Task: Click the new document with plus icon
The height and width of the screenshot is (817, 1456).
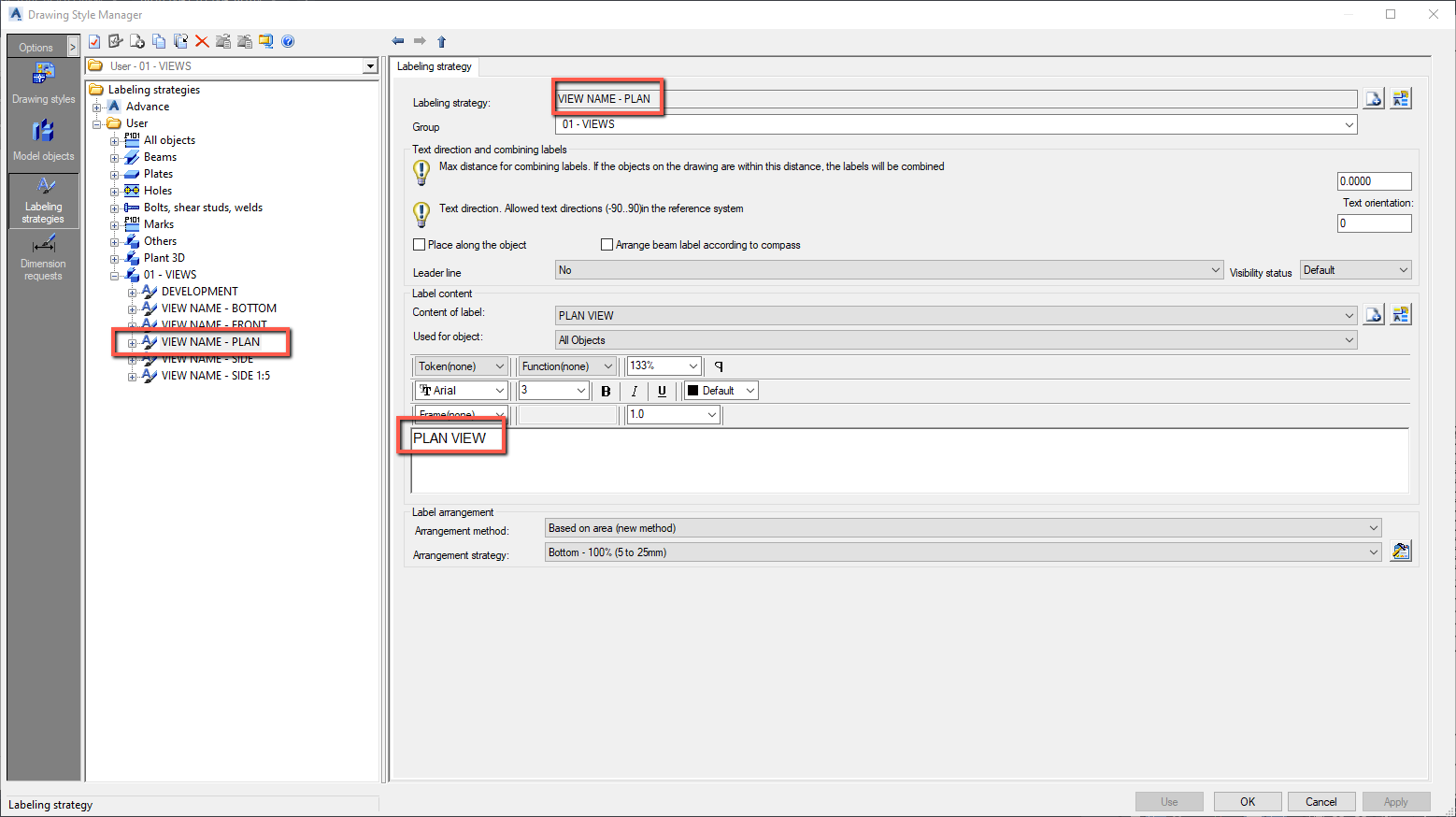Action: pyautogui.click(x=137, y=41)
